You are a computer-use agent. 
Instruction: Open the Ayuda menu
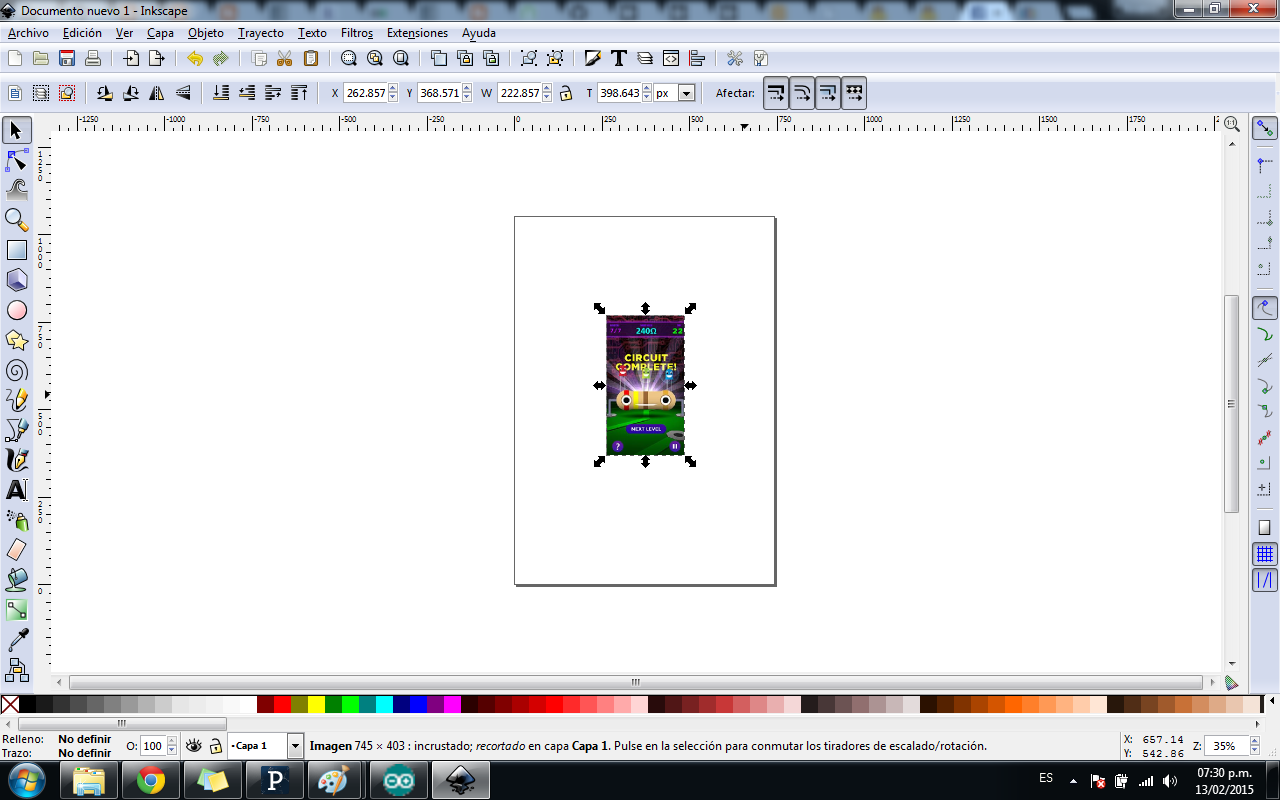tap(479, 33)
